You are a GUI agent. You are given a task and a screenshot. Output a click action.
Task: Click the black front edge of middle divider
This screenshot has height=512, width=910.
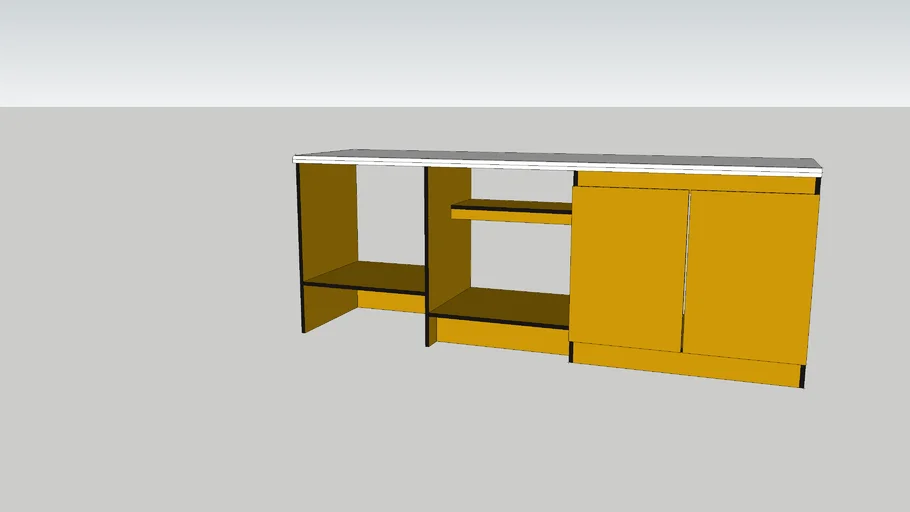click(427, 255)
